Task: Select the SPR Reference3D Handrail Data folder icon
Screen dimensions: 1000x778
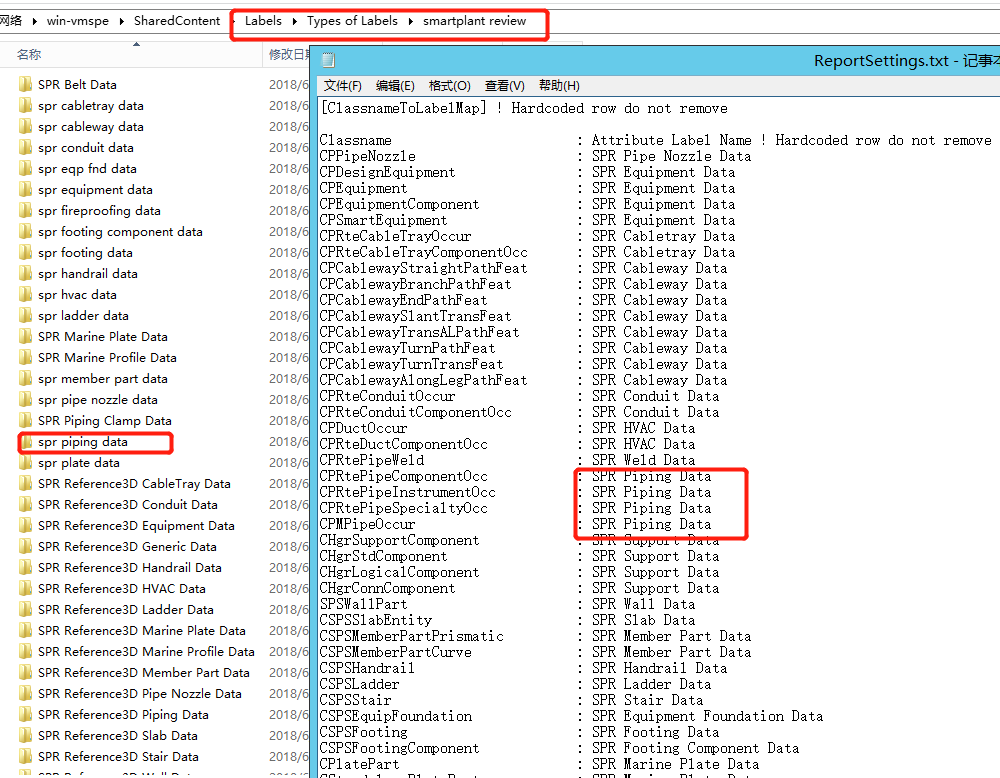Action: click(26, 568)
